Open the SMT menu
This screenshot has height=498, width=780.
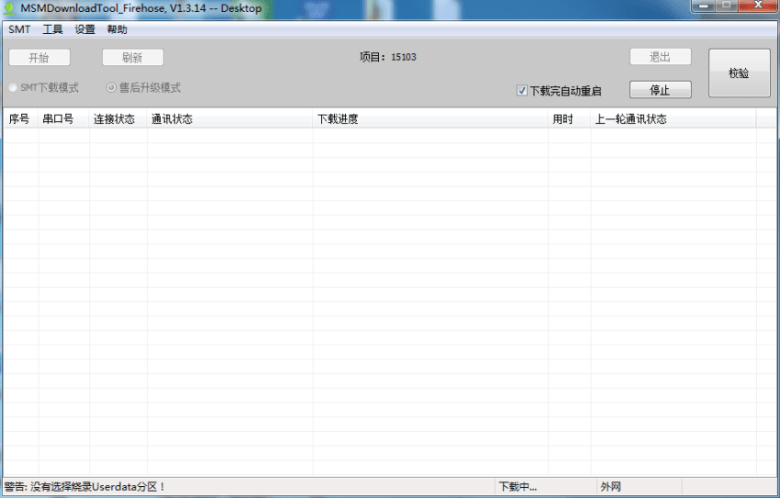(19, 30)
